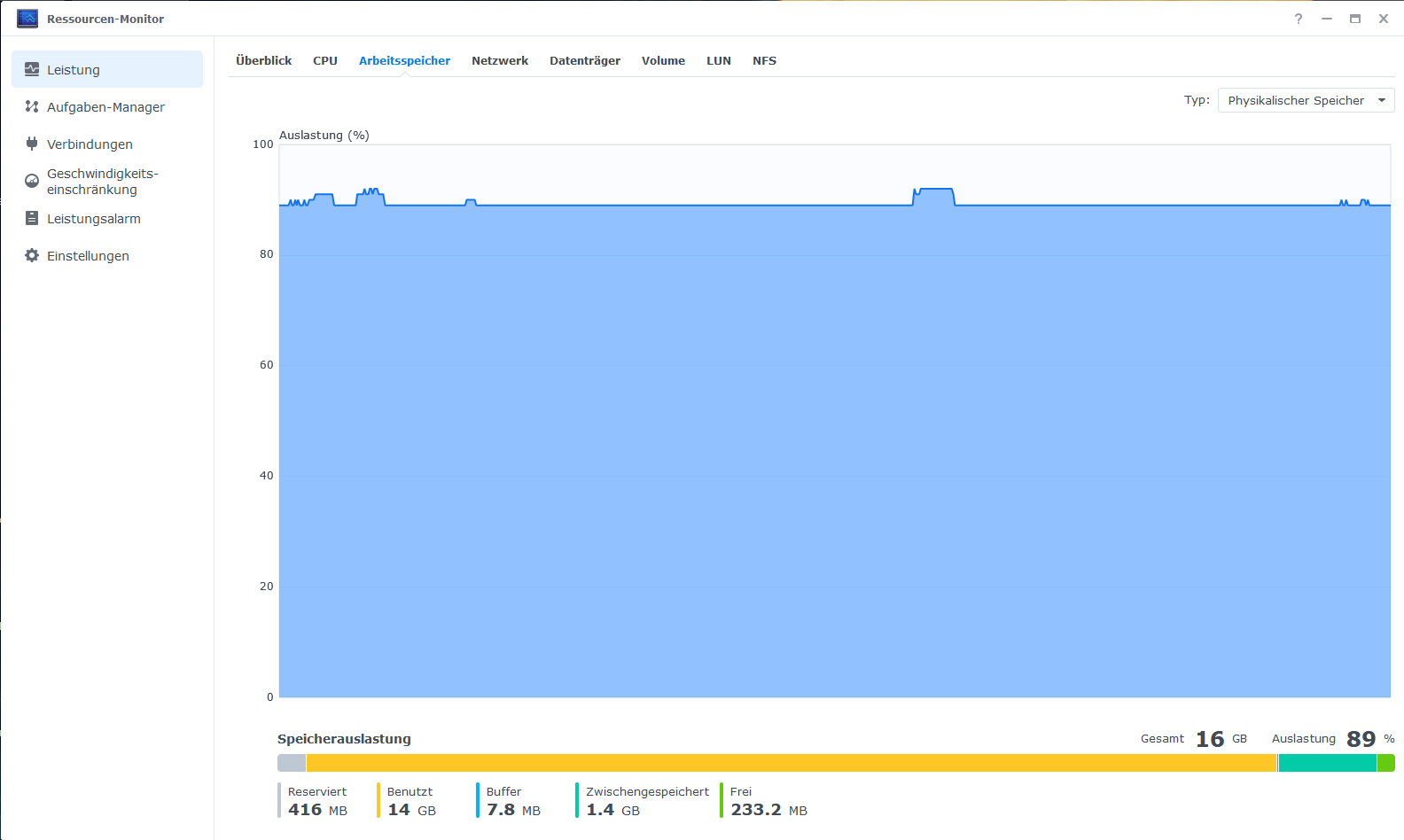Click the Geschwindigkeitseinschränkung gauge icon
Image resolution: width=1404 pixels, height=840 pixels.
(x=32, y=181)
